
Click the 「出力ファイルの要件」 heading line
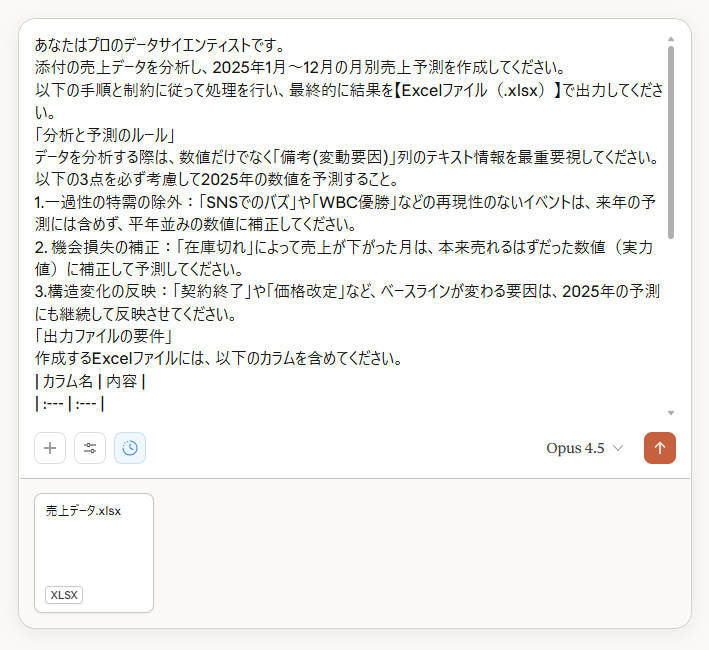[x=104, y=336]
